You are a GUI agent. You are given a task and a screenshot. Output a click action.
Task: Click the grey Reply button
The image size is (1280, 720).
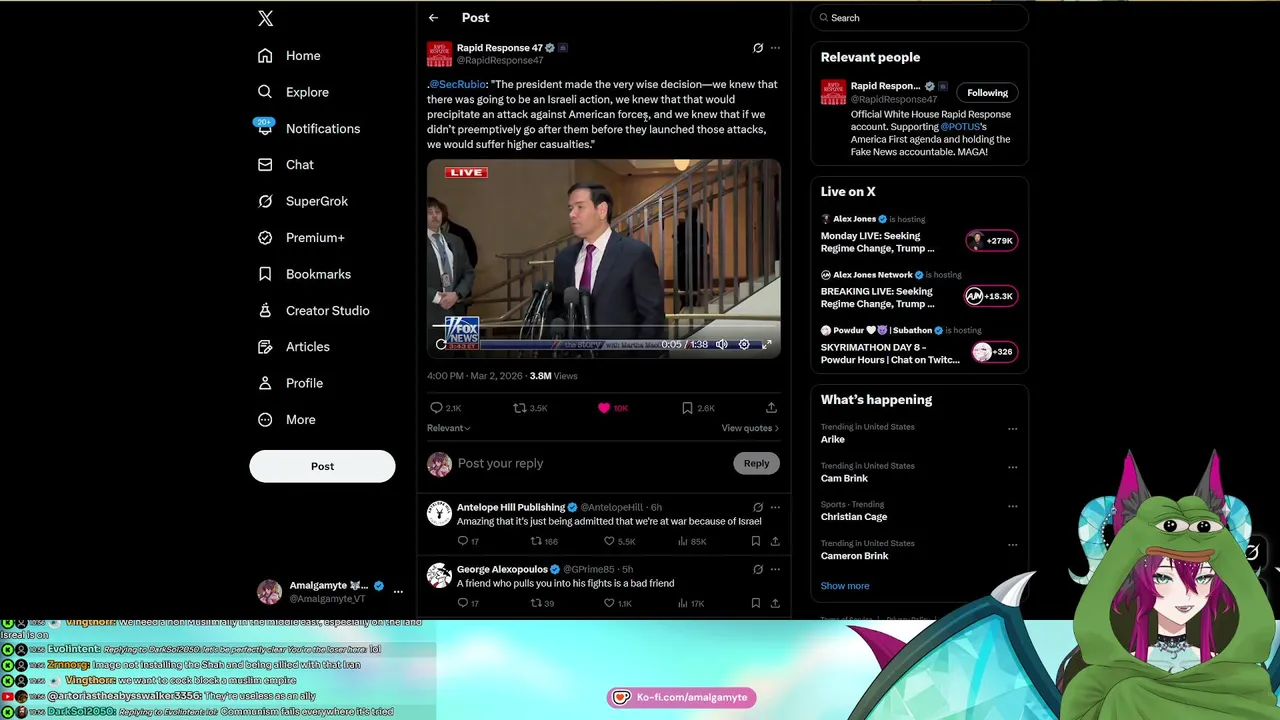click(756, 463)
